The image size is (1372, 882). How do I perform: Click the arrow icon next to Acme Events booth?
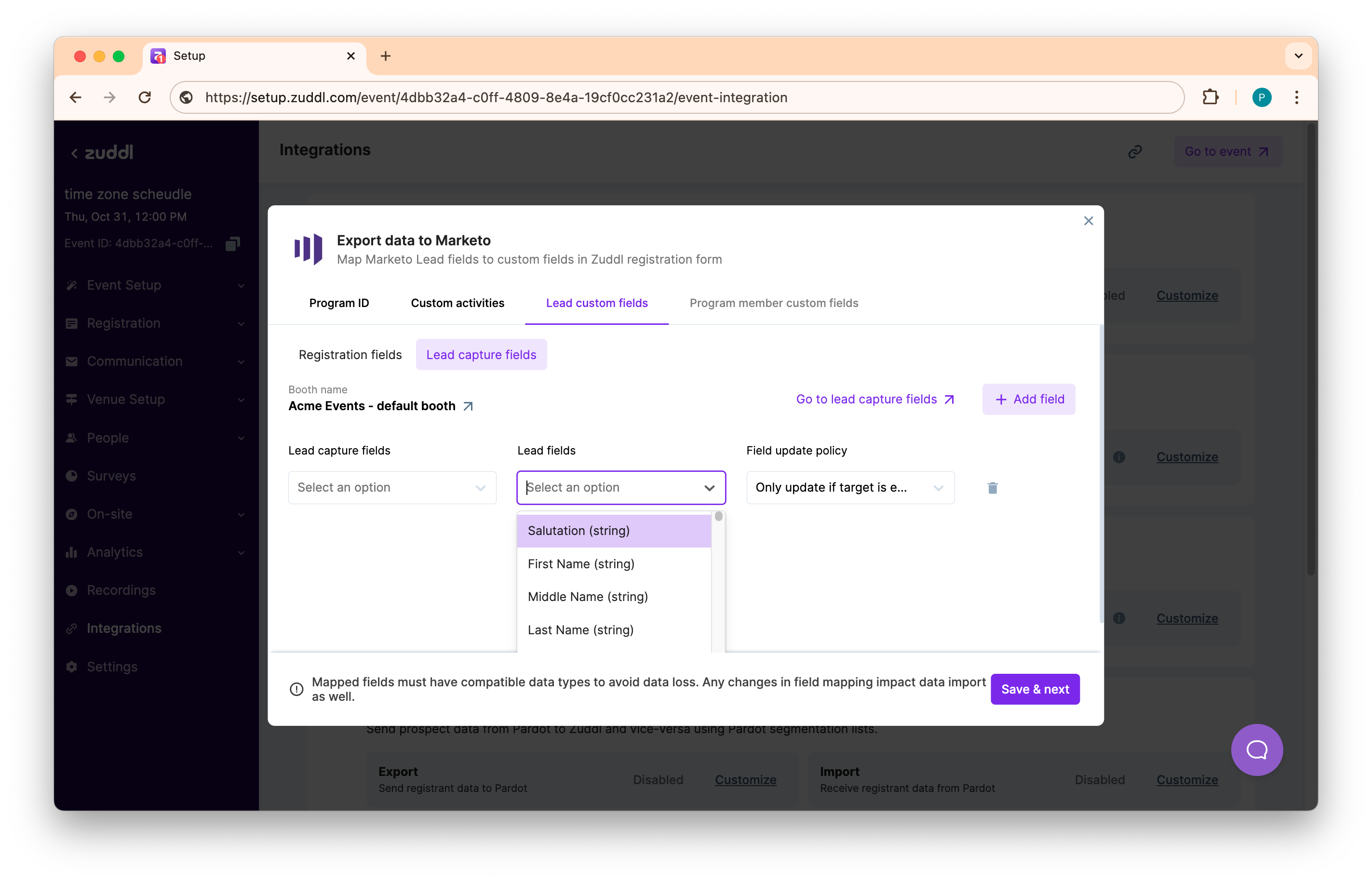468,406
